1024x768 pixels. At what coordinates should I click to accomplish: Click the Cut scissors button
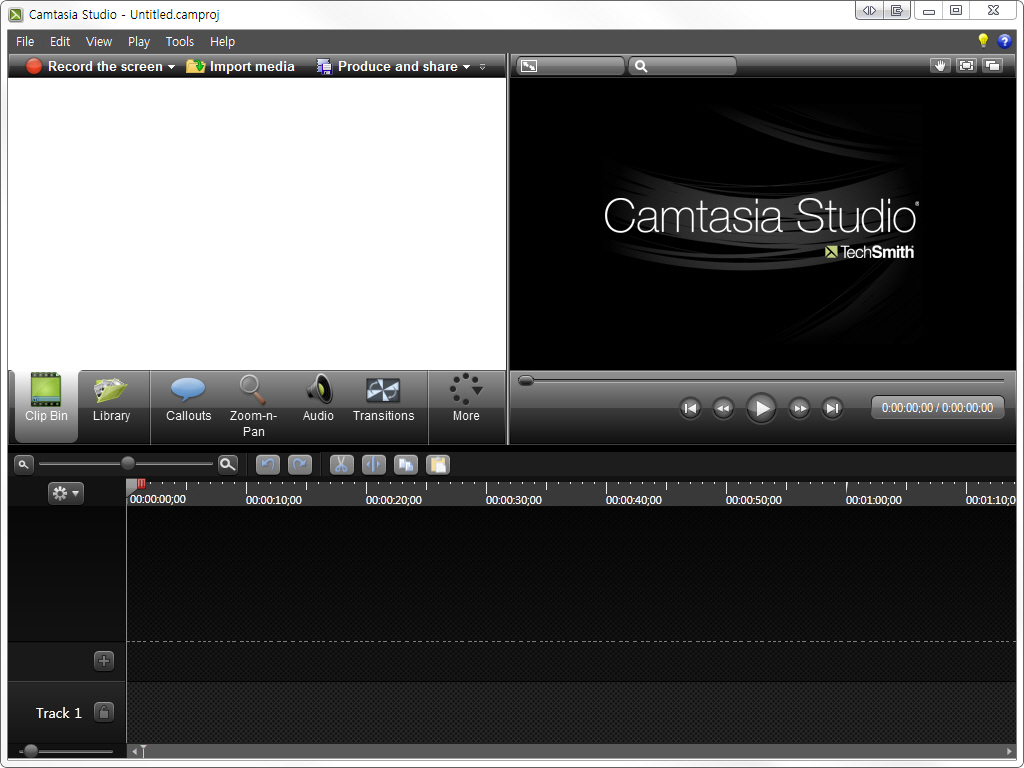click(x=342, y=465)
